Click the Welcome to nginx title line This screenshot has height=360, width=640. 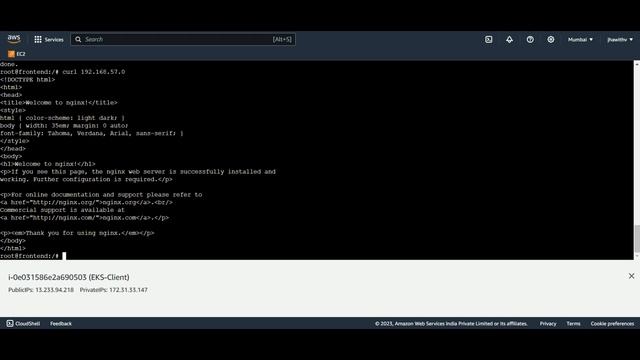(59, 103)
